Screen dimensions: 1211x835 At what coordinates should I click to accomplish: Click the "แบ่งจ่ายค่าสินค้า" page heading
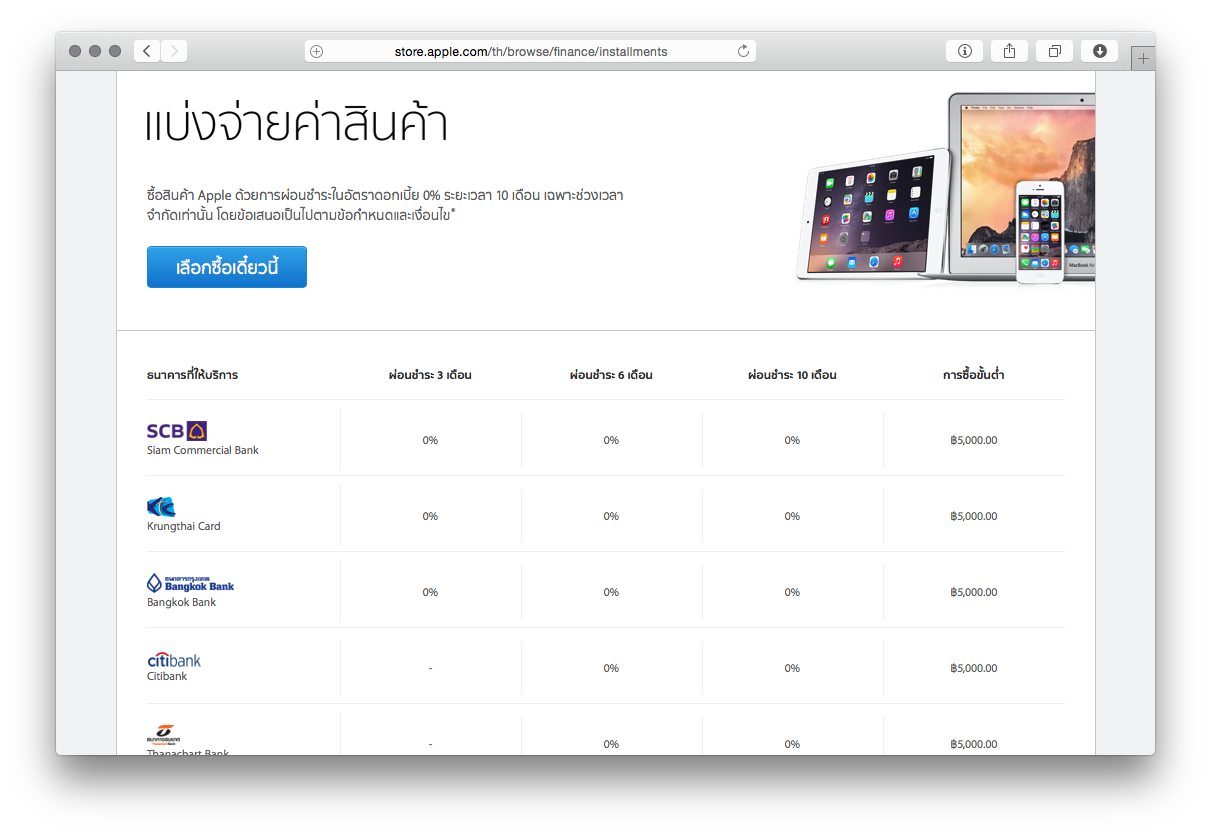point(296,125)
